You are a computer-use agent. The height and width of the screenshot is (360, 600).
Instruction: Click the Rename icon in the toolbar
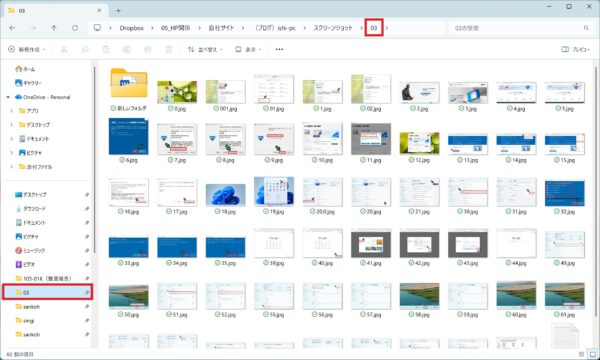pos(127,49)
